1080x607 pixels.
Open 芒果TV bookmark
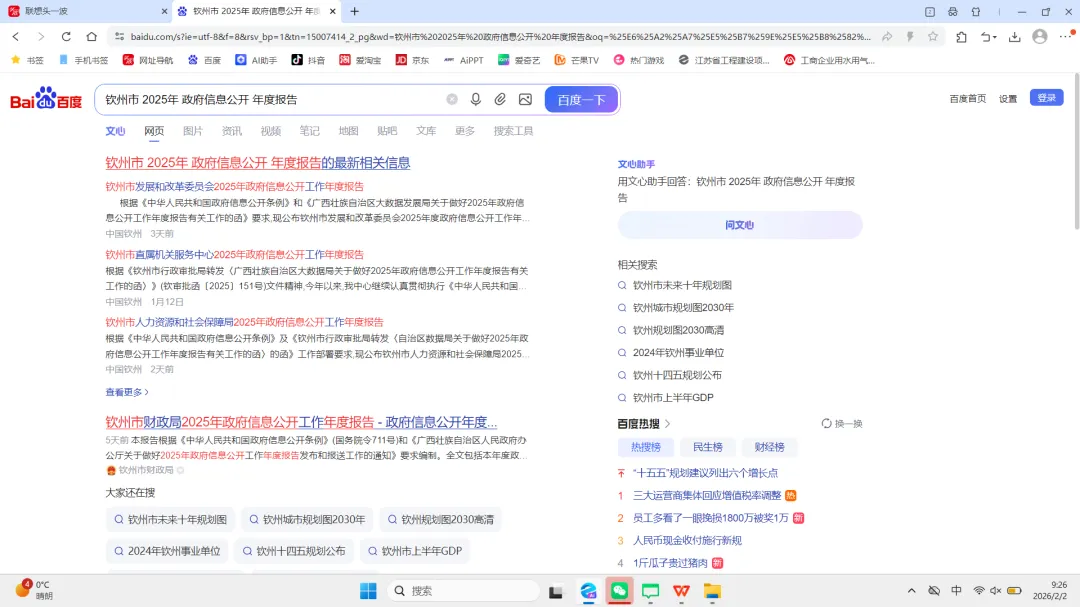coord(577,60)
